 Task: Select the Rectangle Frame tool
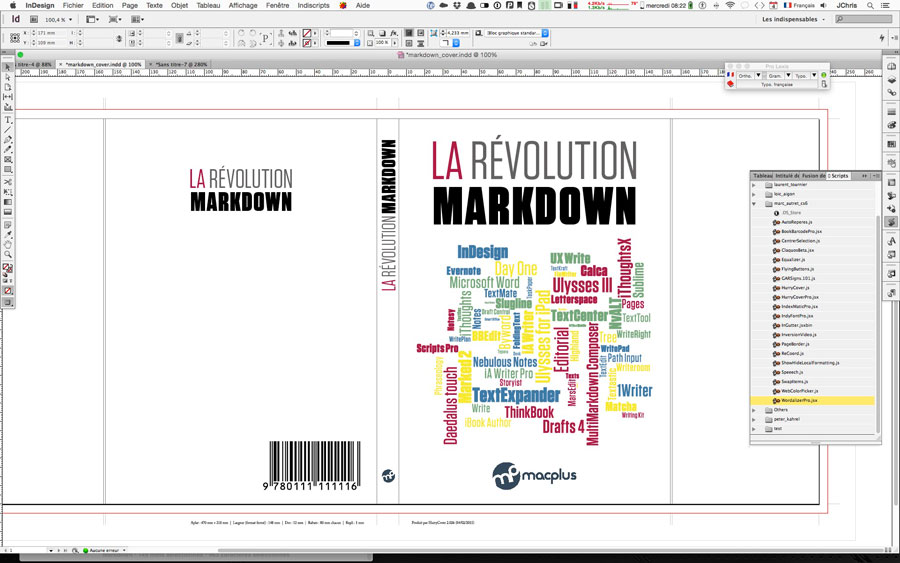pyautogui.click(x=8, y=160)
